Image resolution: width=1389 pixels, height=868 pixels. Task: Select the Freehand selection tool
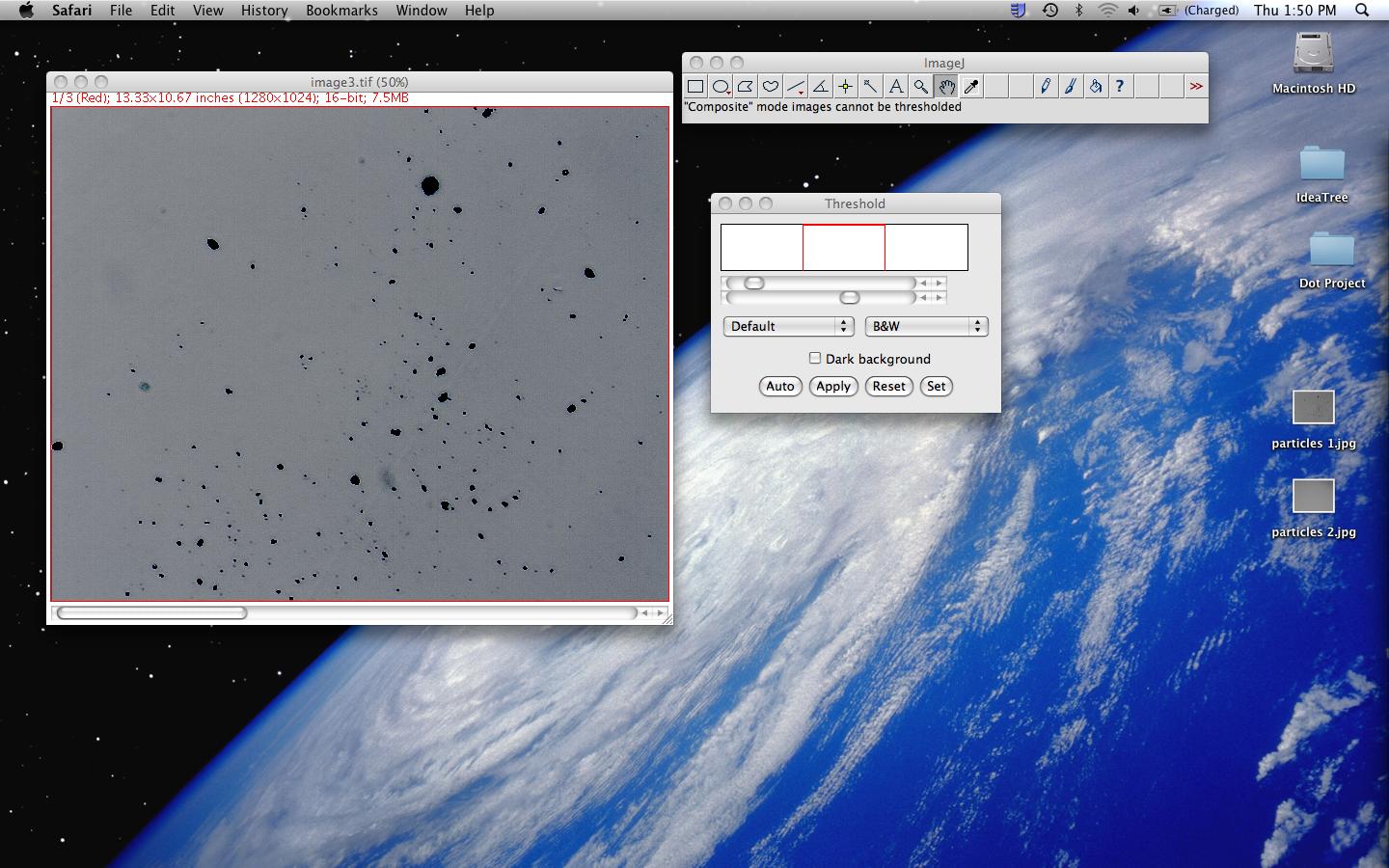pos(771,87)
